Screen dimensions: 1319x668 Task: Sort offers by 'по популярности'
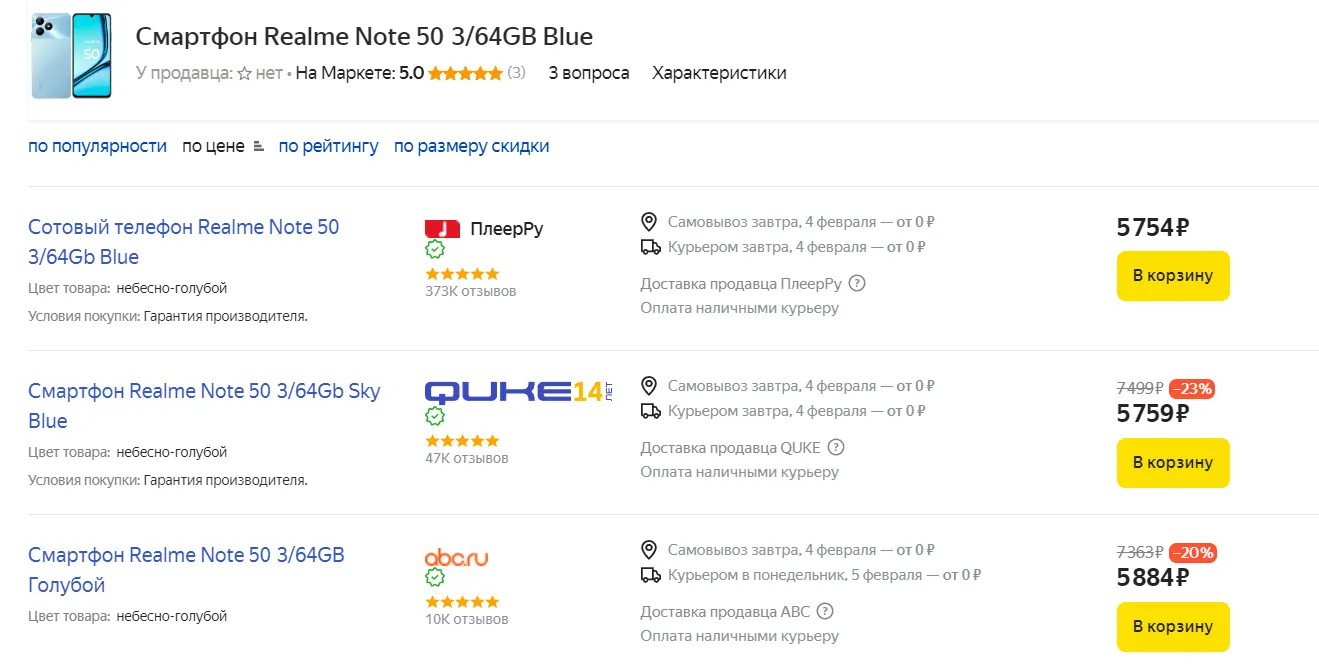[97, 146]
